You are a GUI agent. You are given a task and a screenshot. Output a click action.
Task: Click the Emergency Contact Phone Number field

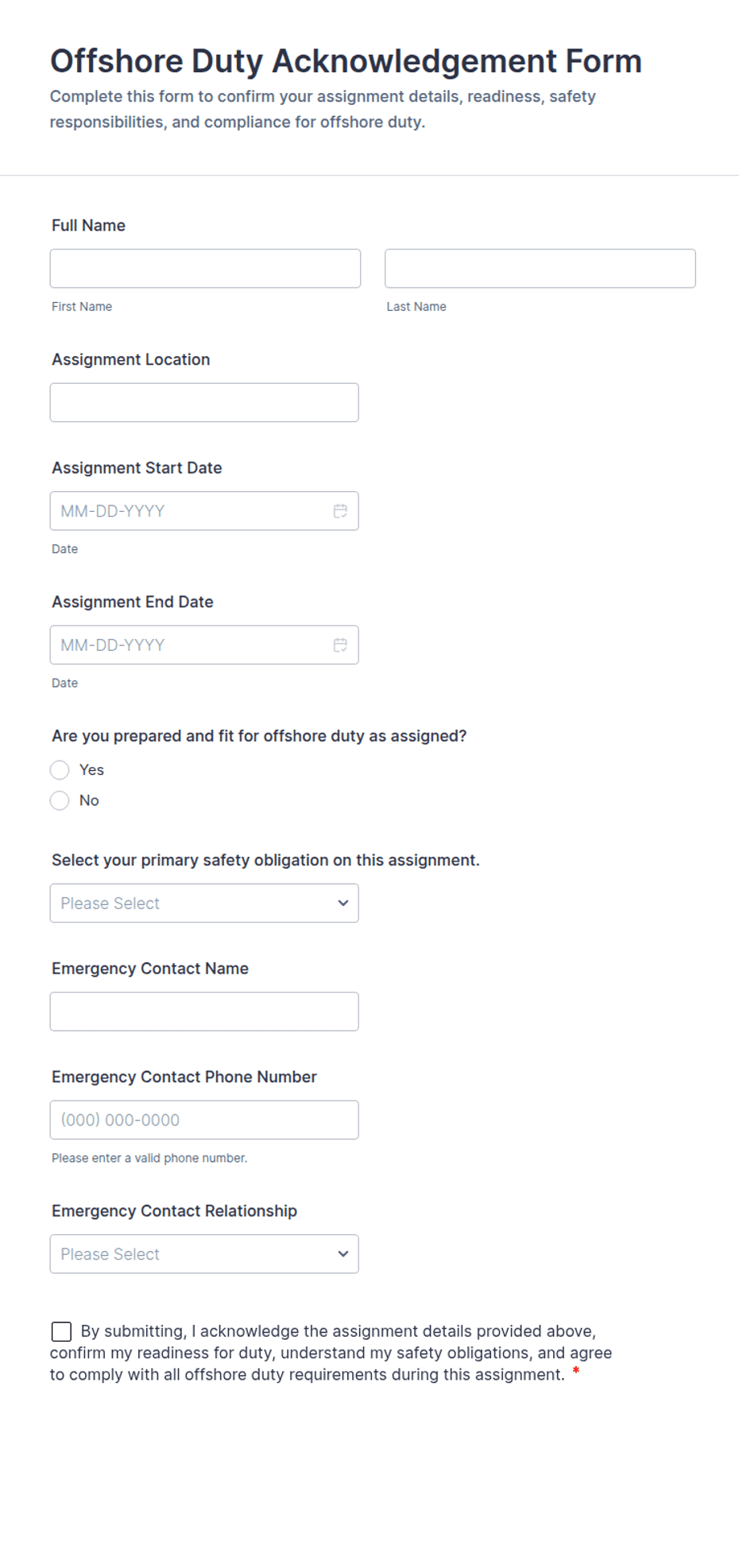point(204,1120)
